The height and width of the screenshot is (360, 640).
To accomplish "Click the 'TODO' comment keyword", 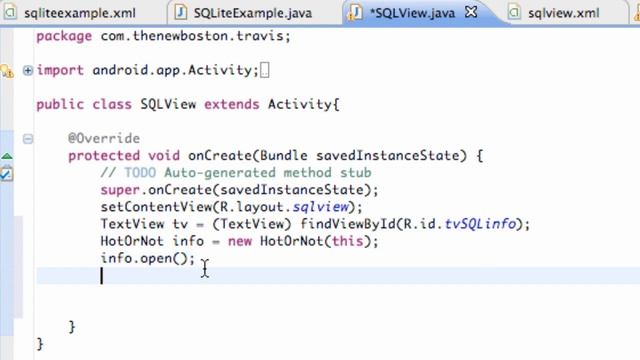I will [x=140, y=173].
